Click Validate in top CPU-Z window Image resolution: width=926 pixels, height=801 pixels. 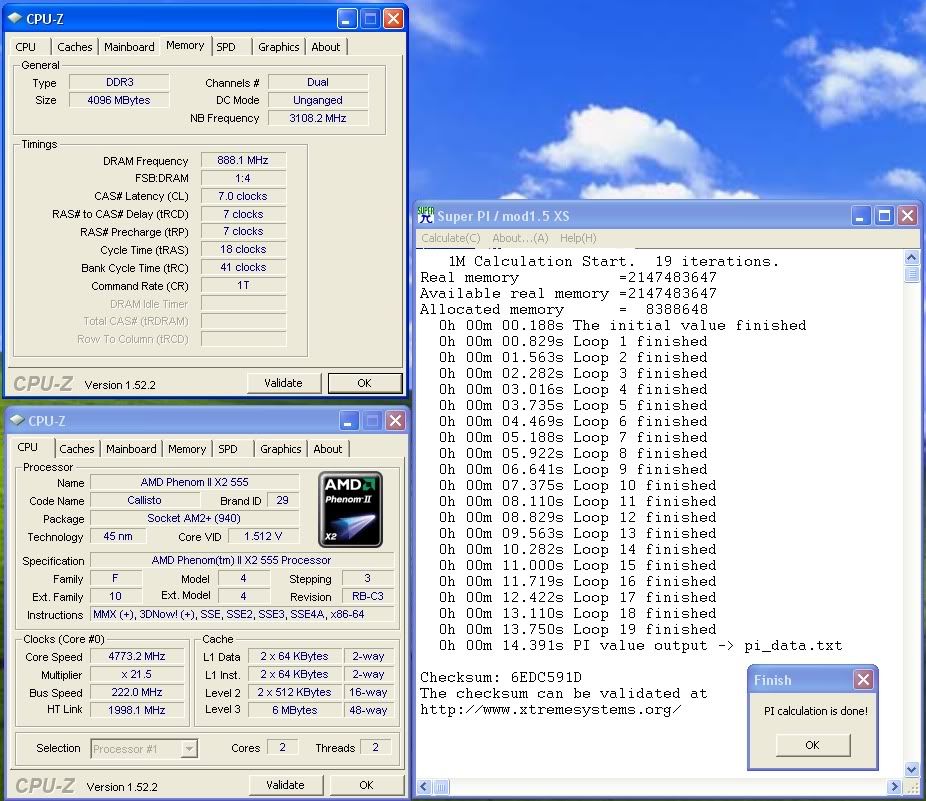tap(283, 383)
